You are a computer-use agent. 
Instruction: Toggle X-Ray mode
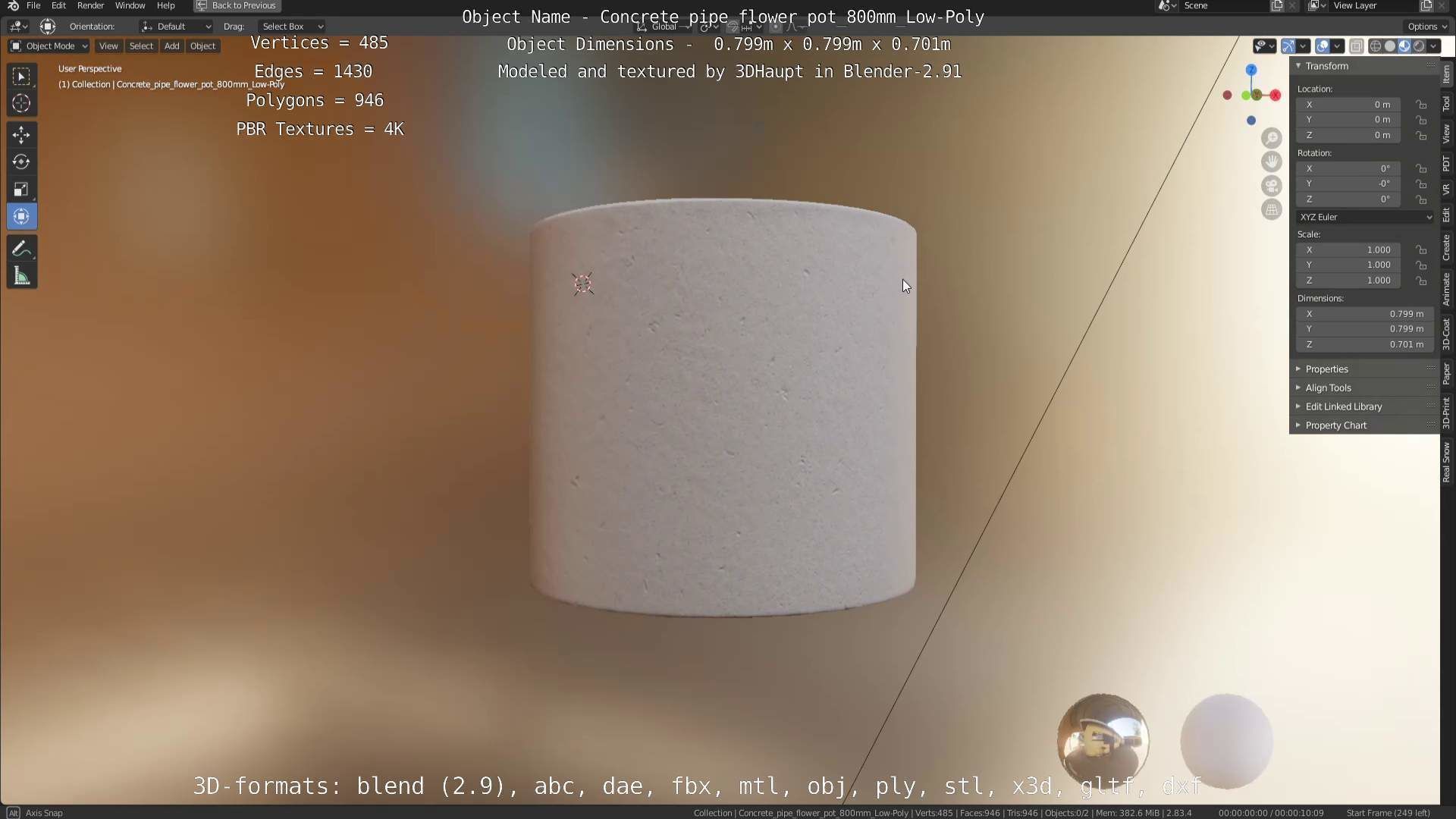pos(1357,46)
